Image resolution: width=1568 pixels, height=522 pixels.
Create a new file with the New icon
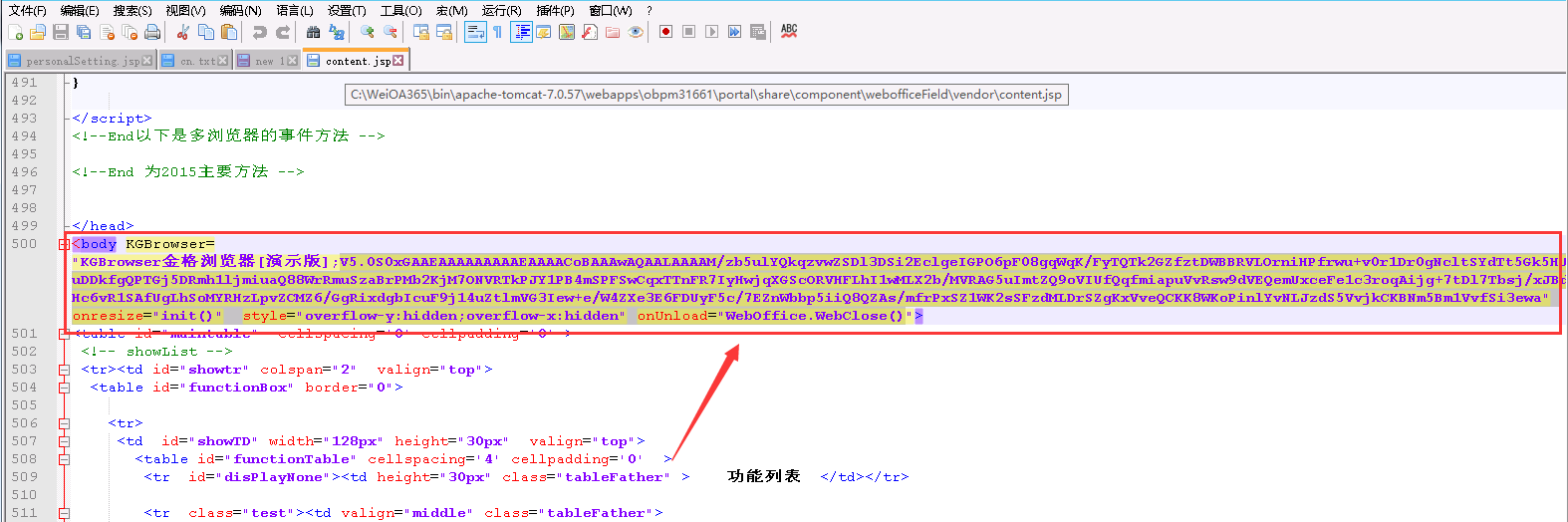[16, 32]
